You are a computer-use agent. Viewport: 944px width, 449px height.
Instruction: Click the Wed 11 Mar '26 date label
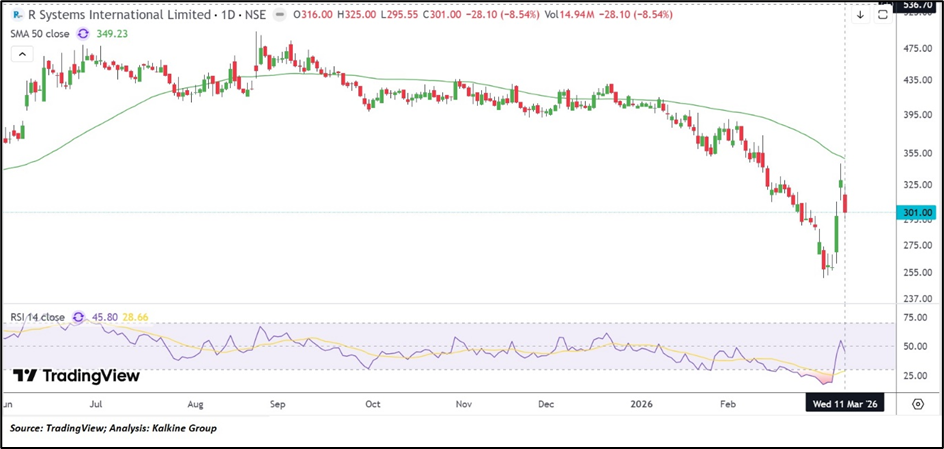pyautogui.click(x=846, y=405)
